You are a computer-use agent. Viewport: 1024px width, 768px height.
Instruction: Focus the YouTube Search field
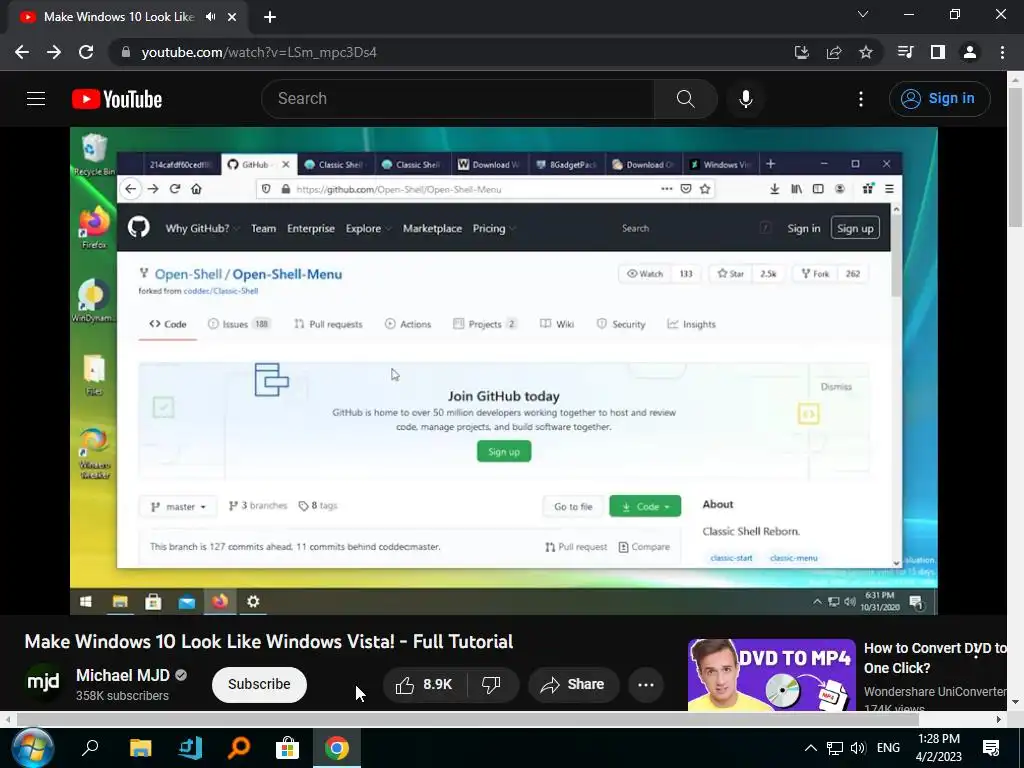tap(458, 99)
